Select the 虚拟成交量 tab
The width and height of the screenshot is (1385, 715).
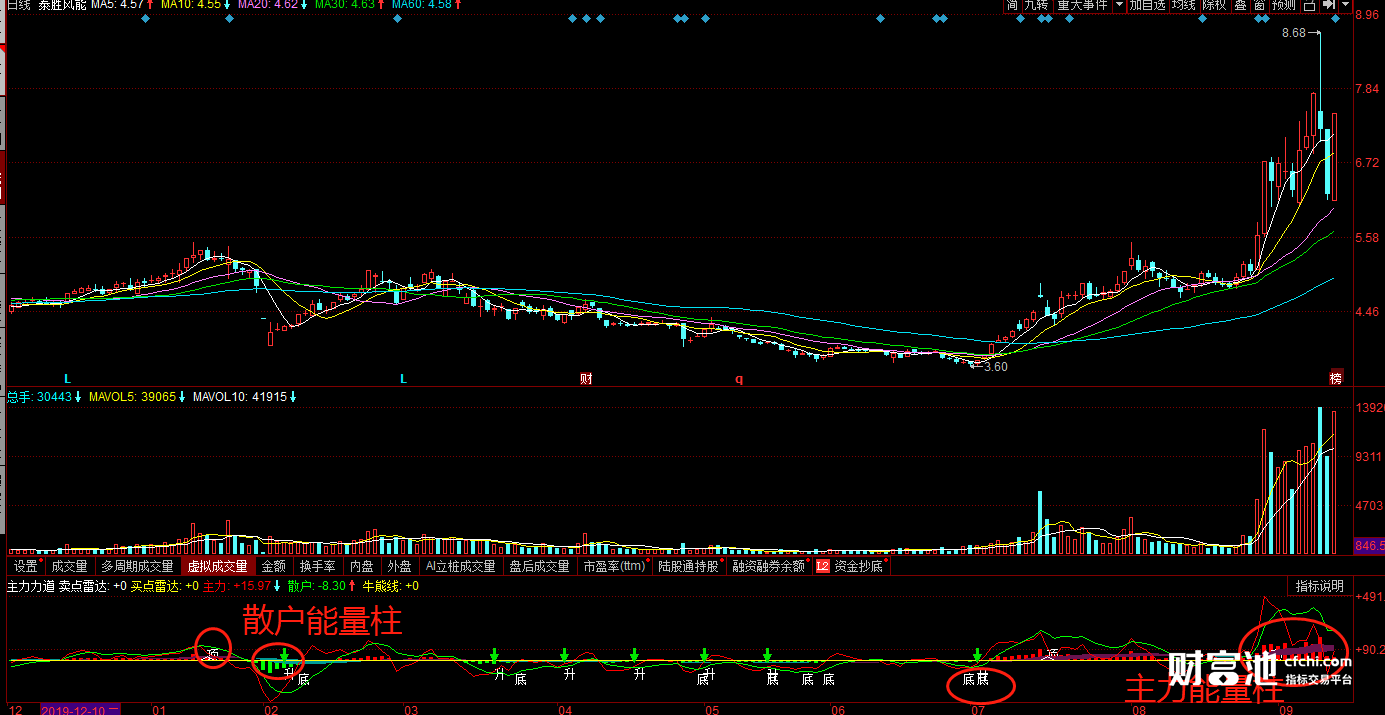coord(217,566)
